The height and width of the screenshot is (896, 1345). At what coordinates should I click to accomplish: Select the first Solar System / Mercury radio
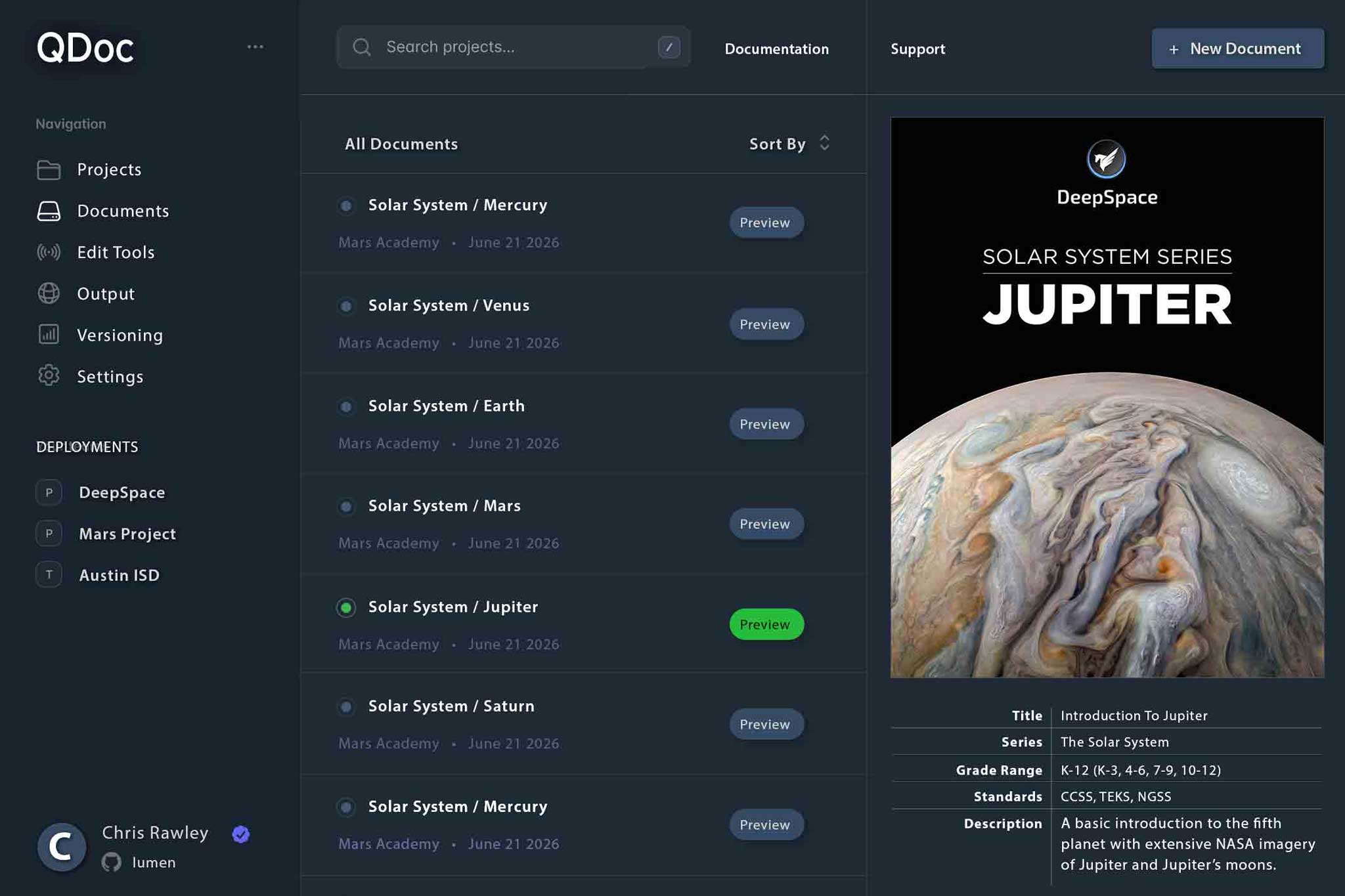pyautogui.click(x=346, y=206)
